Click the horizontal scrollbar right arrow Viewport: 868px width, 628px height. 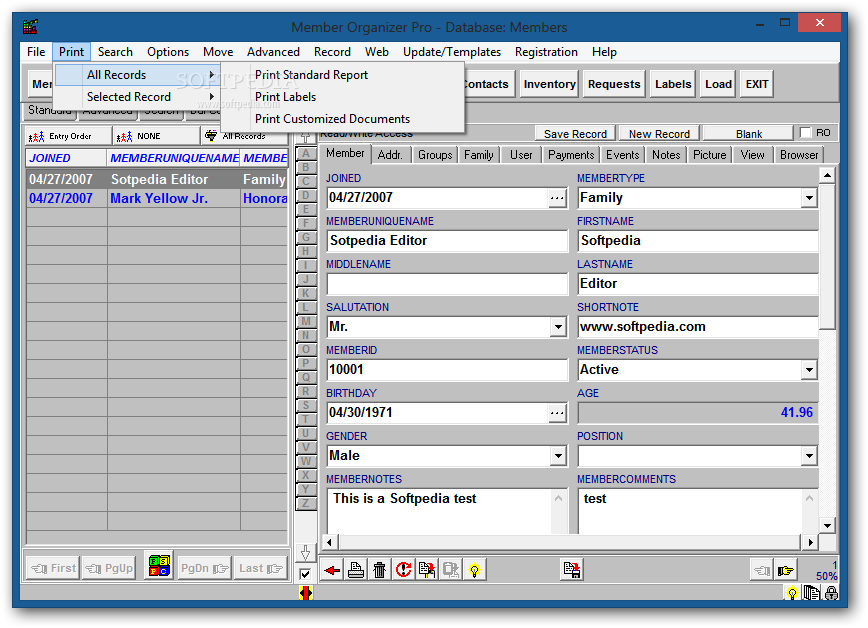(810, 542)
